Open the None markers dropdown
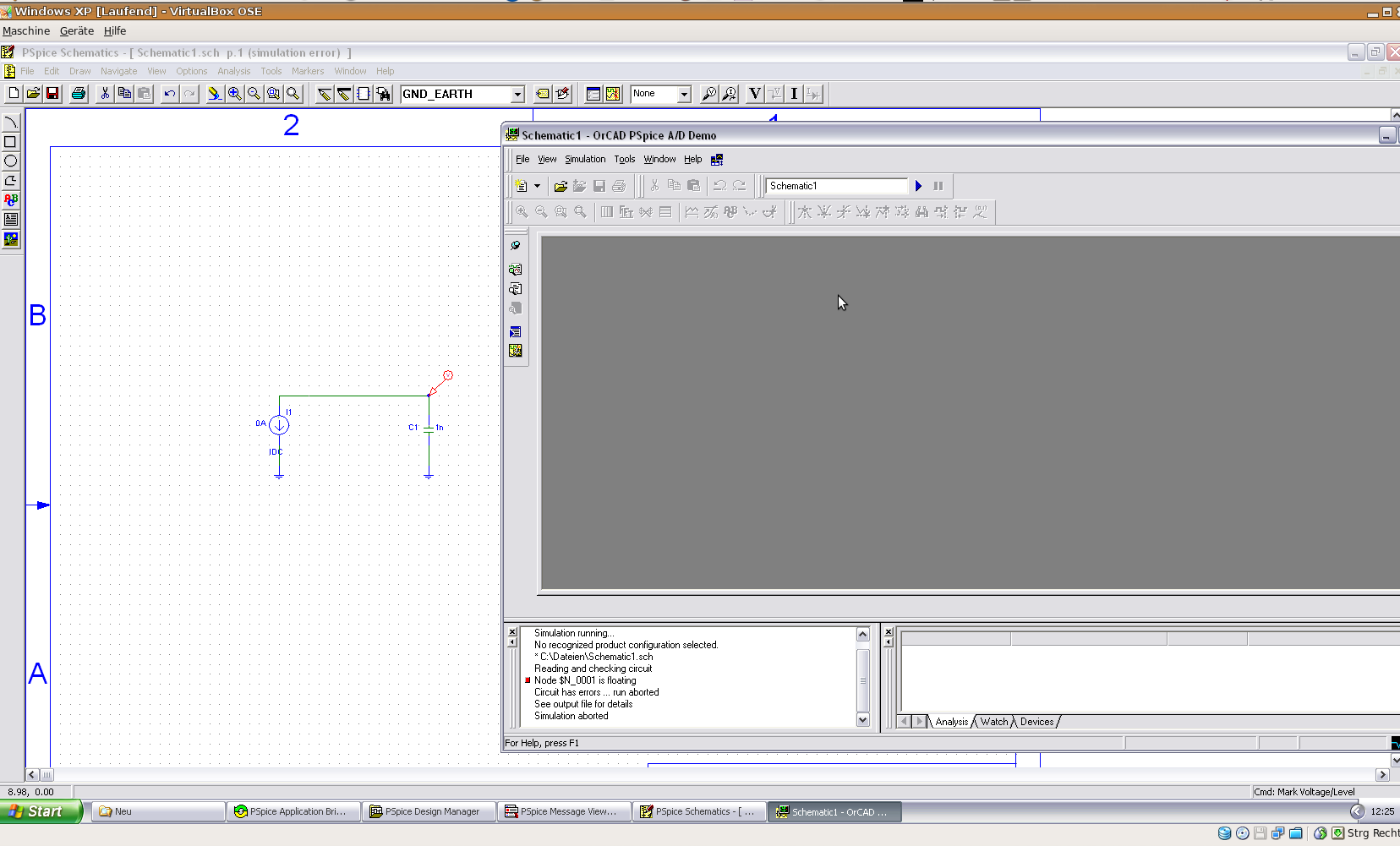 coord(684,95)
